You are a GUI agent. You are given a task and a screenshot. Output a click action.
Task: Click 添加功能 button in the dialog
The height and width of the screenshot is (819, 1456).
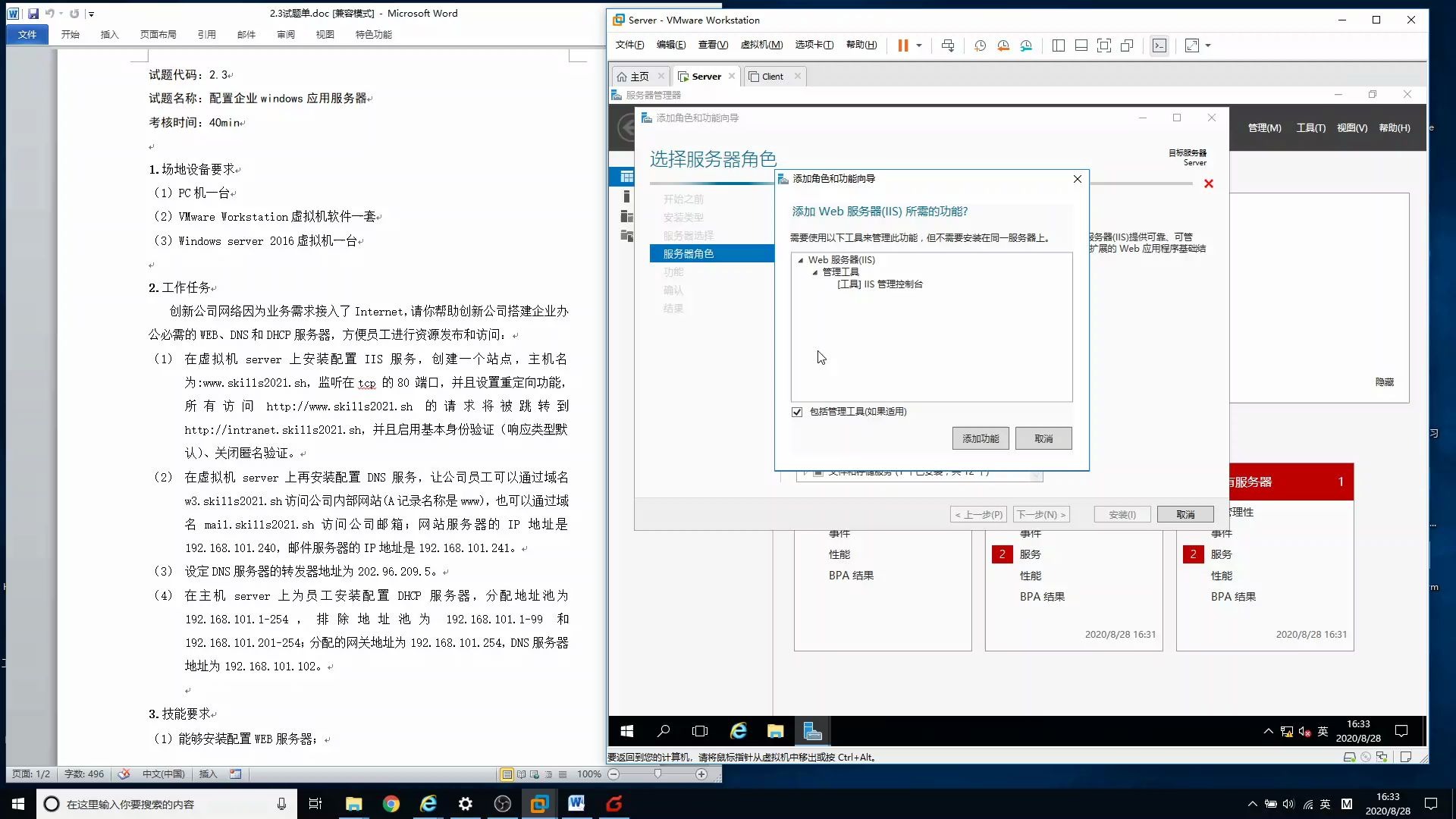(x=981, y=438)
